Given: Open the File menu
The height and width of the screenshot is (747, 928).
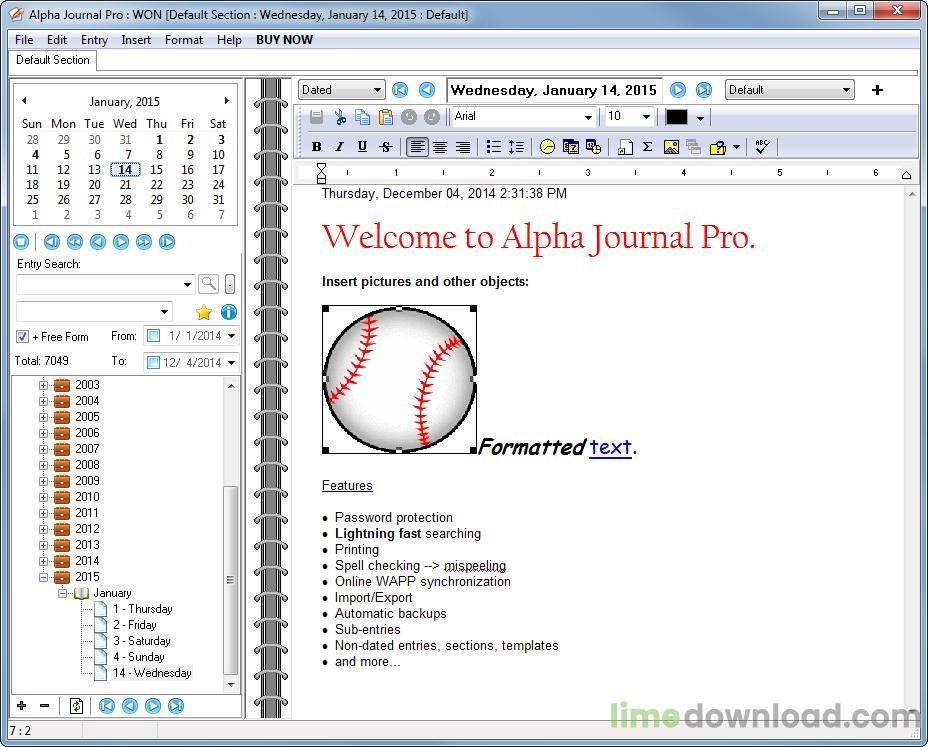Looking at the screenshot, I should (24, 40).
